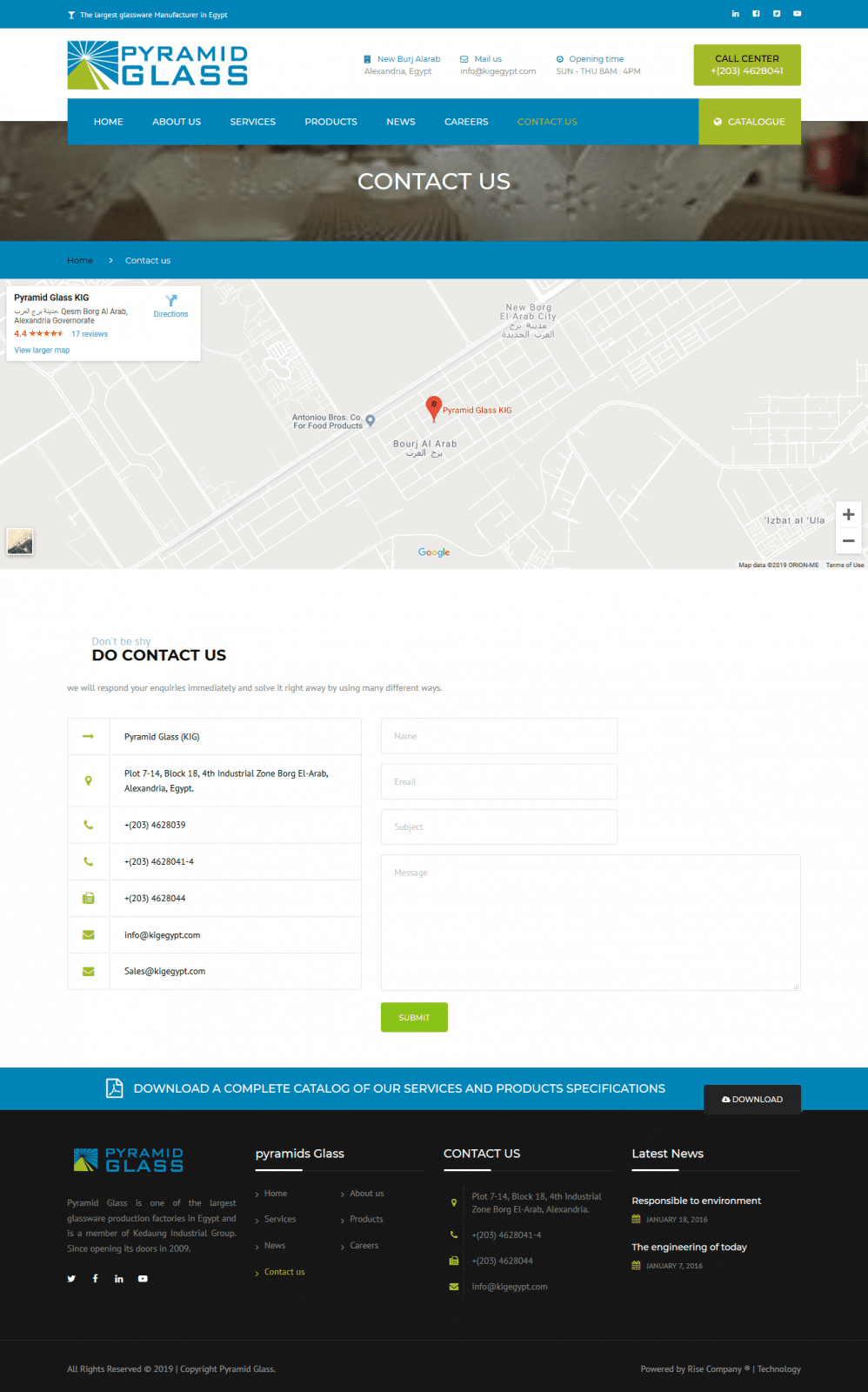Viewport: 868px width, 1392px height.
Task: Click the Directions icon on the map card
Action: click(171, 300)
